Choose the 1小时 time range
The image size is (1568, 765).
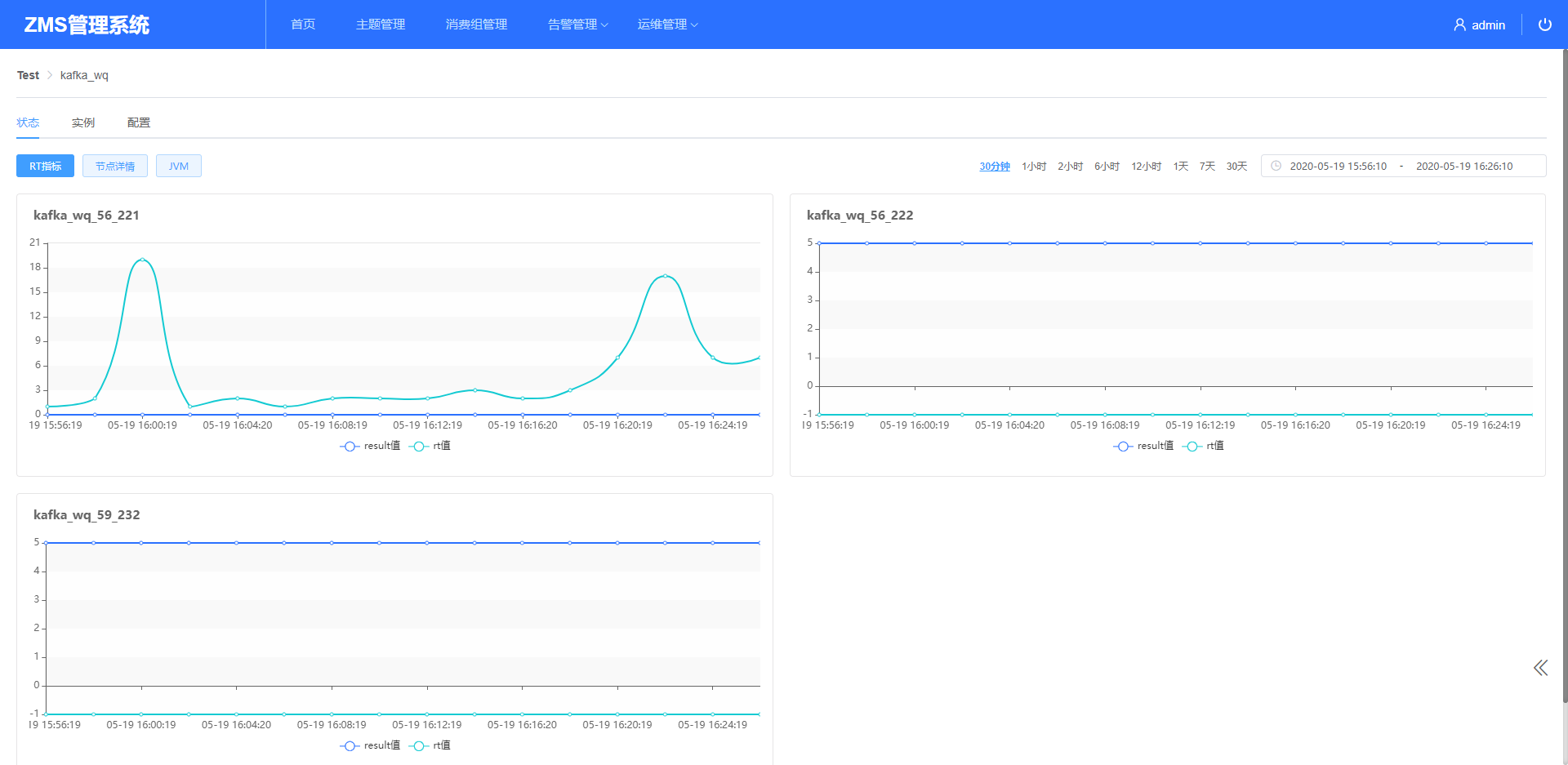(x=1034, y=166)
